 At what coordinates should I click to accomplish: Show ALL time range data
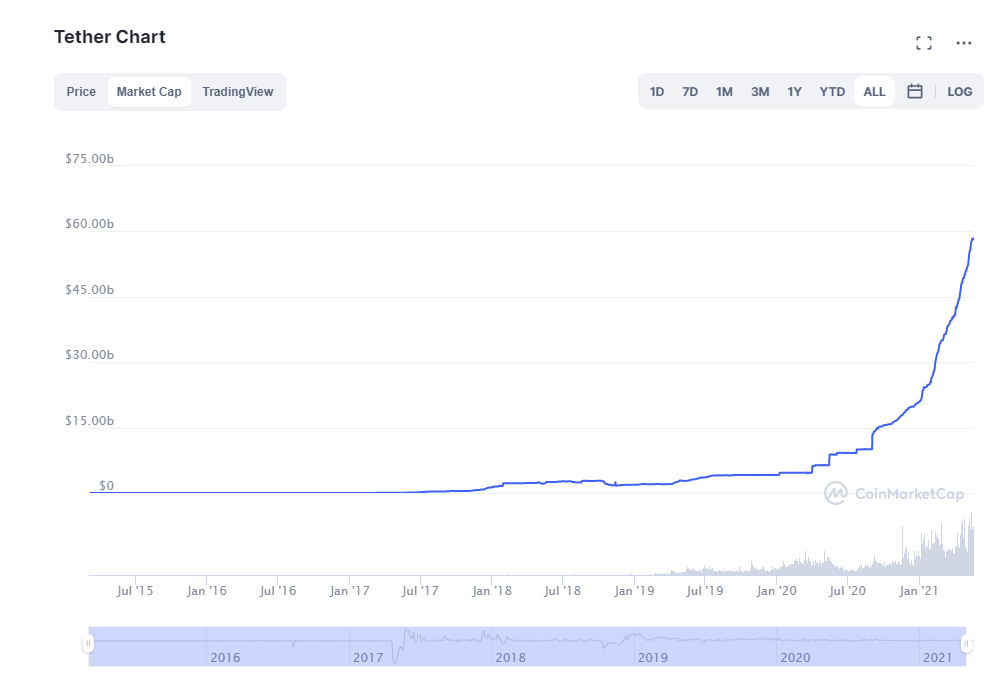[874, 92]
